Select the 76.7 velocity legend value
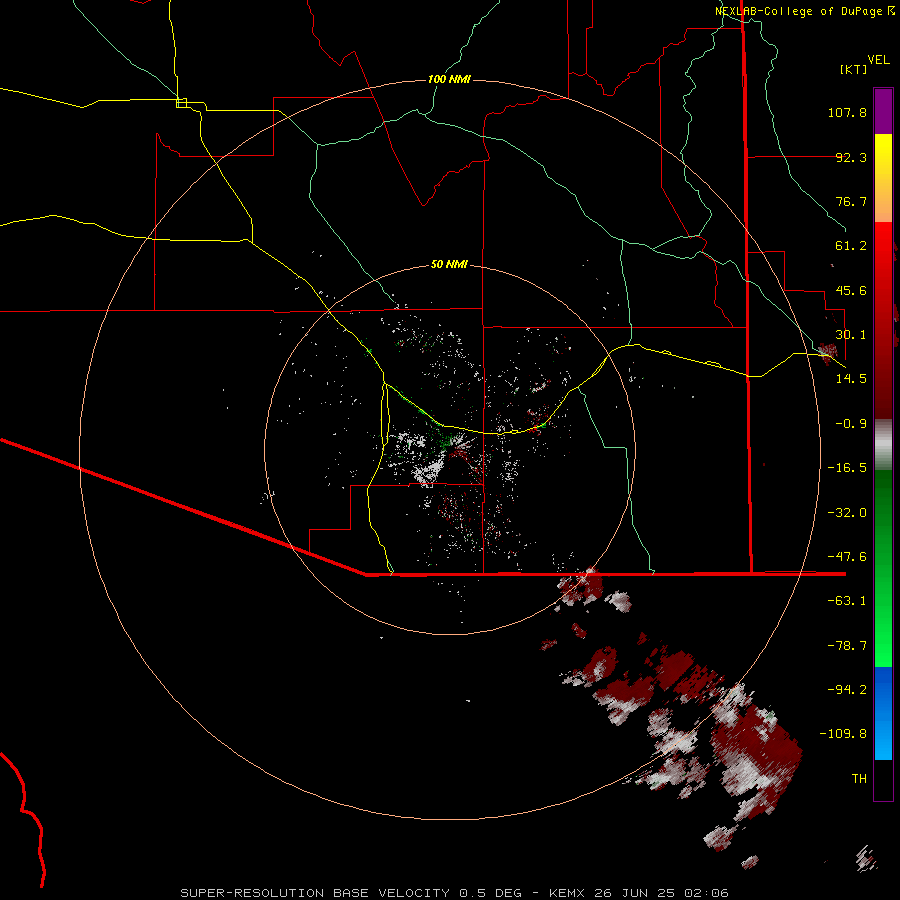The width and height of the screenshot is (900, 900). click(x=851, y=201)
